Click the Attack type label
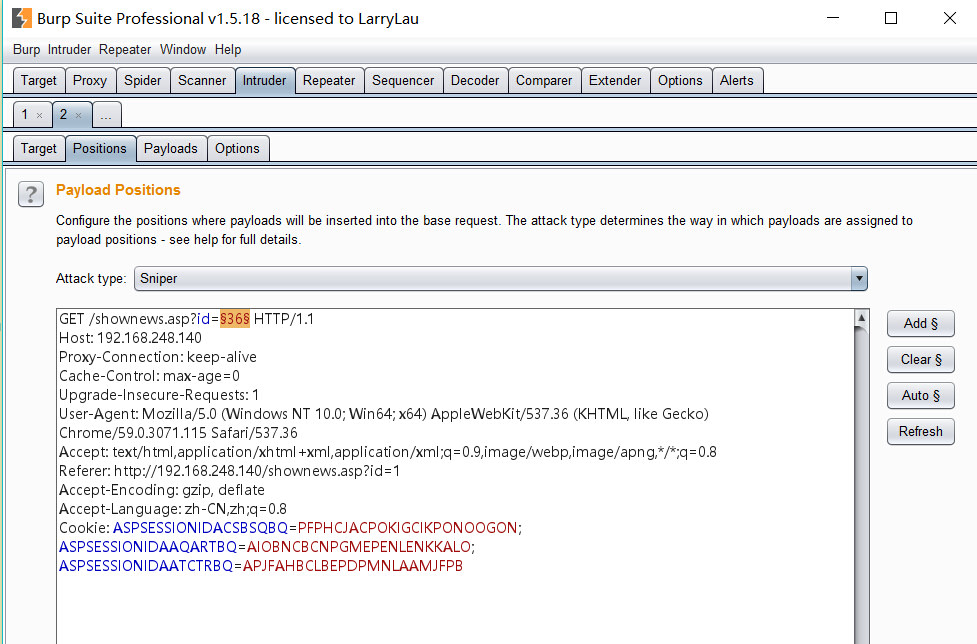The image size is (977, 644). click(x=91, y=278)
